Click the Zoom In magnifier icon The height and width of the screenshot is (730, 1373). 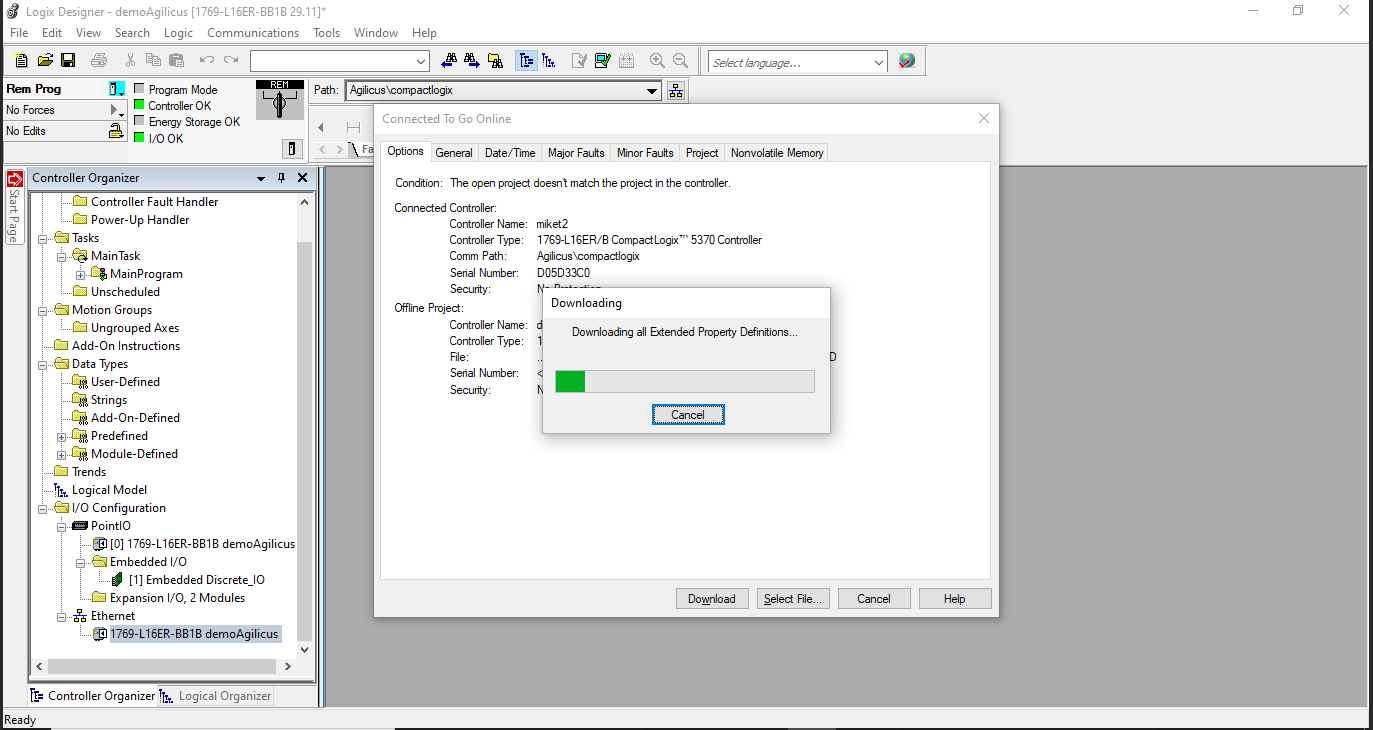(x=657, y=61)
